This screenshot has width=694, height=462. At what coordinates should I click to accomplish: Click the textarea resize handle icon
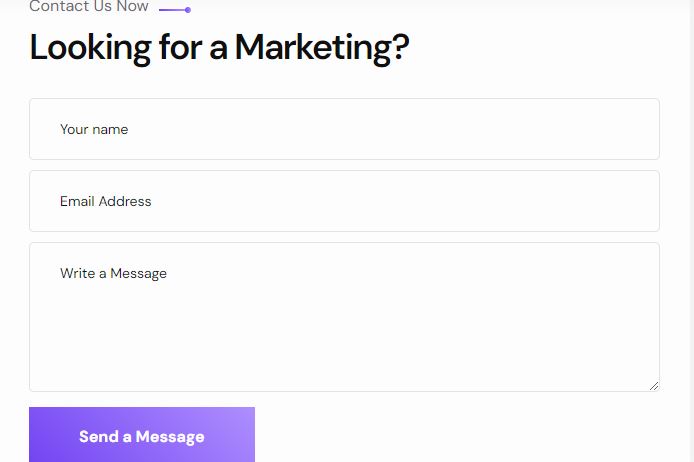(654, 386)
